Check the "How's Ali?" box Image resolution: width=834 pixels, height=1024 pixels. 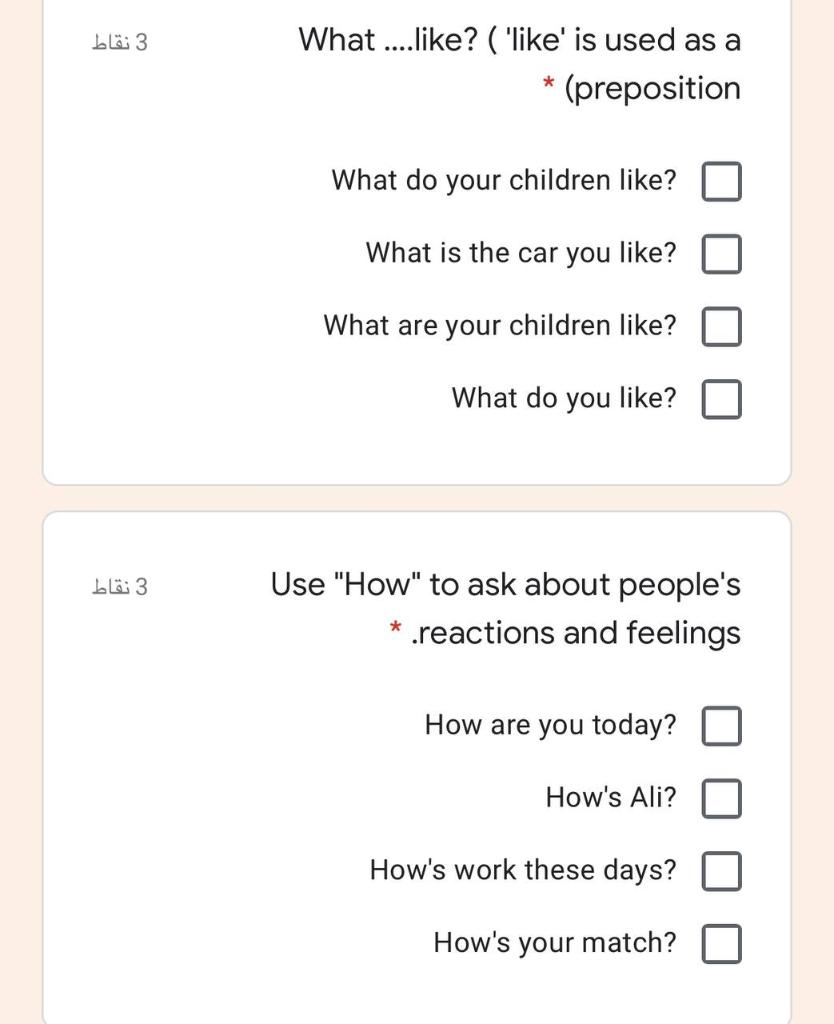[x=721, y=798]
